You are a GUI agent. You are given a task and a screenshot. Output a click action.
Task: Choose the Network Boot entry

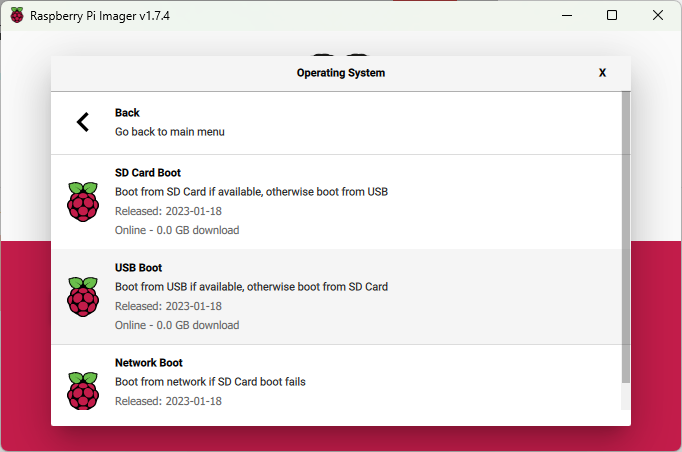(x=336, y=378)
